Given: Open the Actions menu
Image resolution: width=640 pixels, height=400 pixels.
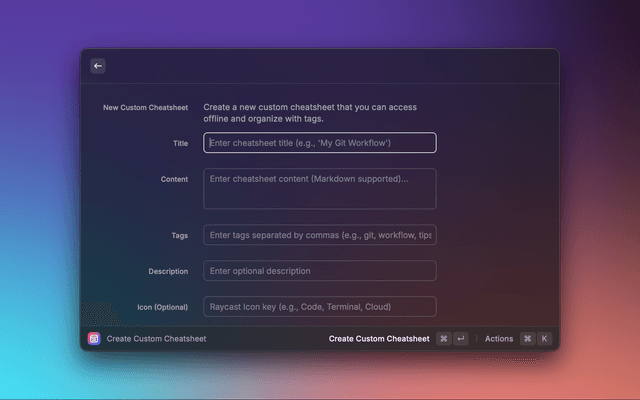Looking at the screenshot, I should coord(499,339).
